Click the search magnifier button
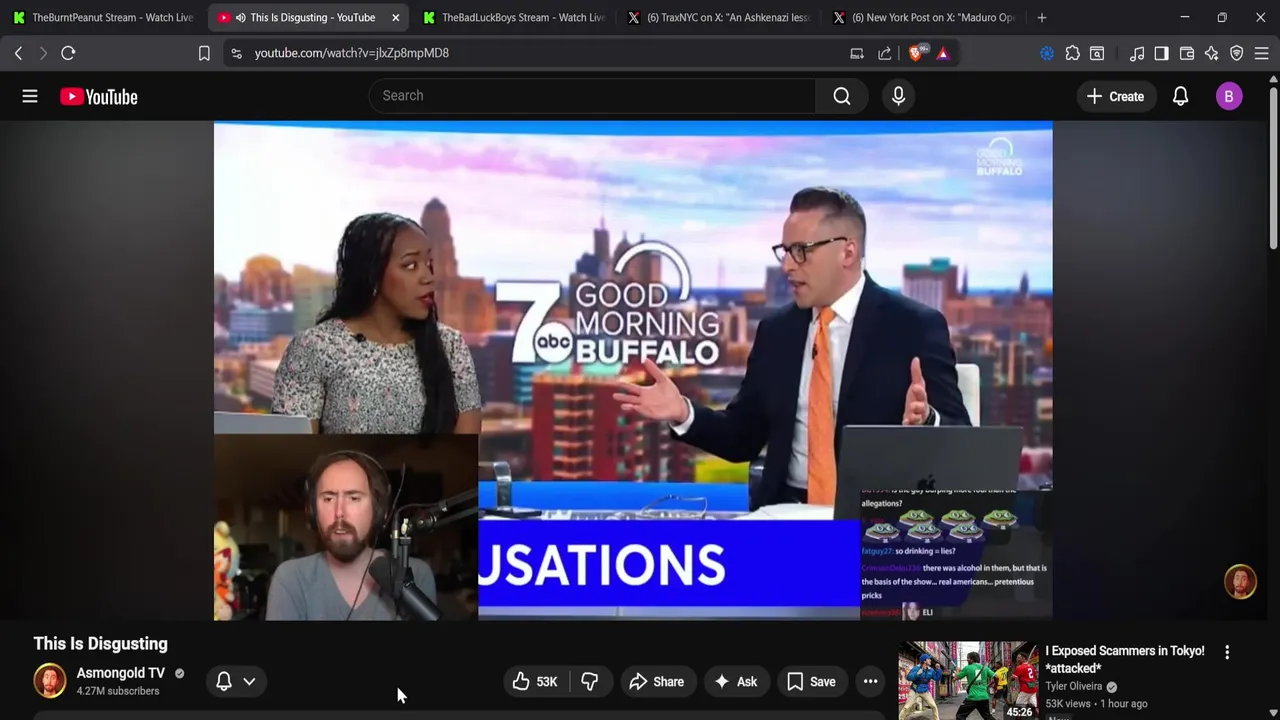Image resolution: width=1280 pixels, height=720 pixels. [842, 96]
